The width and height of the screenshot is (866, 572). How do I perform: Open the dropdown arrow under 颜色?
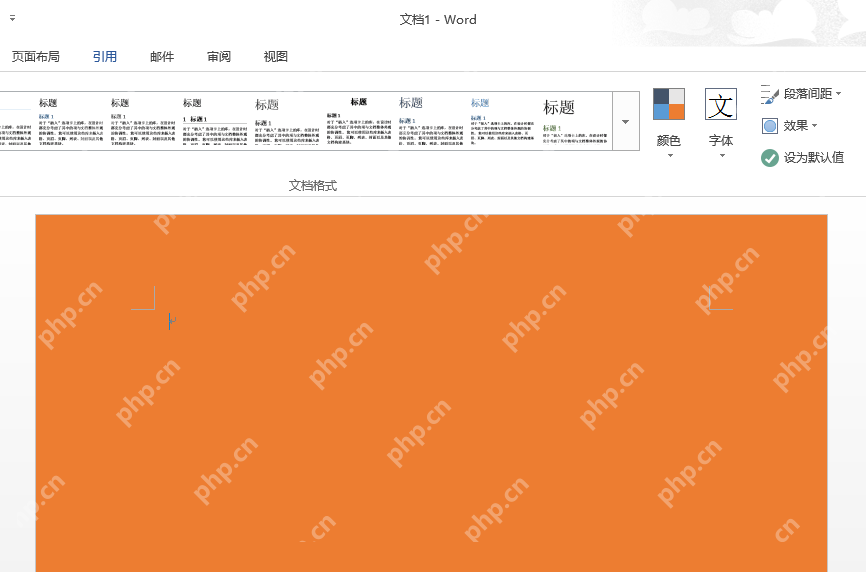(670, 156)
